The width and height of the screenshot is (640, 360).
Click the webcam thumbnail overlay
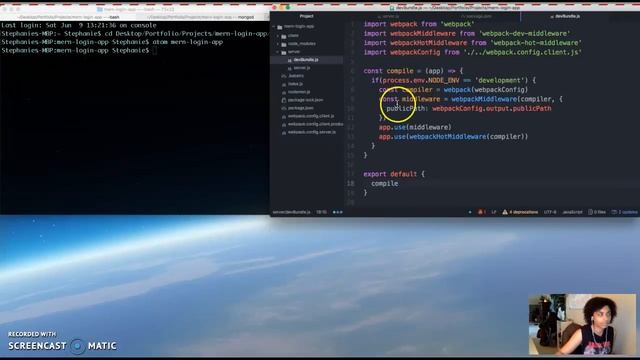(x=582, y=324)
